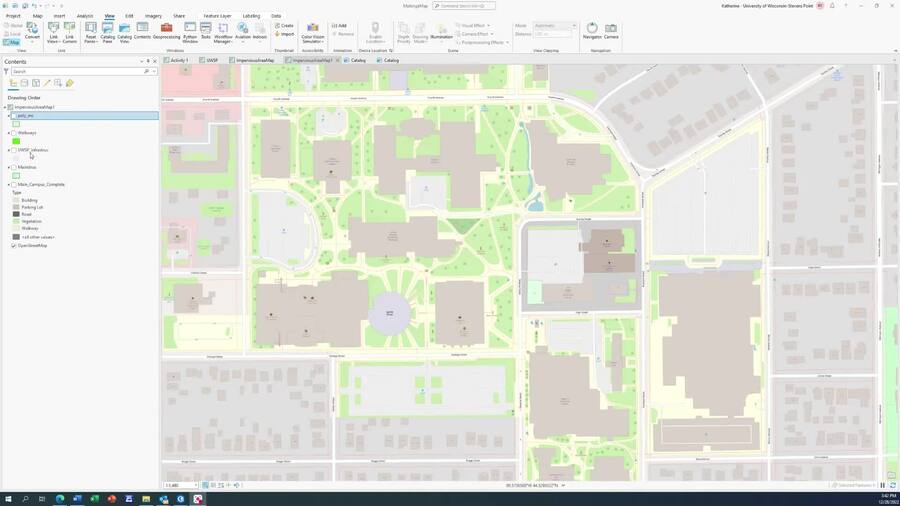900x506 pixels.
Task: Click the Vegetation legend swatch
Action: point(16,221)
